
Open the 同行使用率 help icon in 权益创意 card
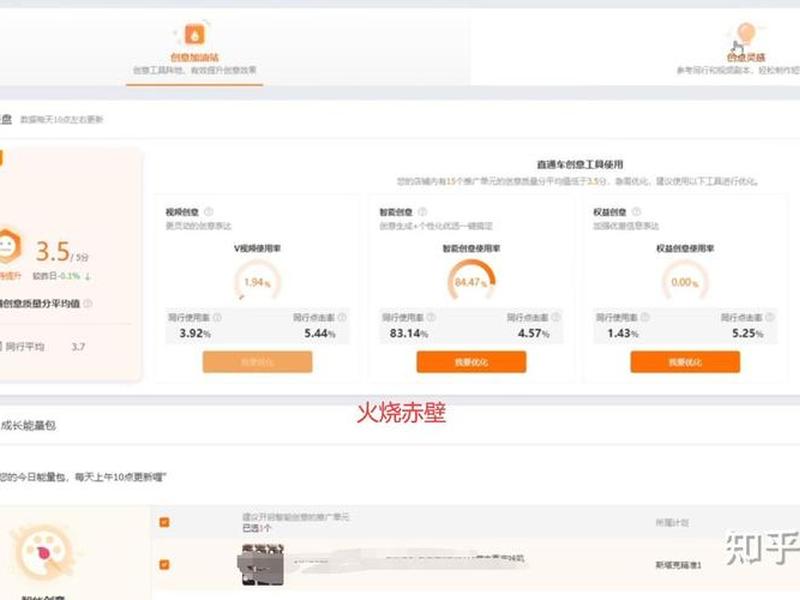click(645, 317)
